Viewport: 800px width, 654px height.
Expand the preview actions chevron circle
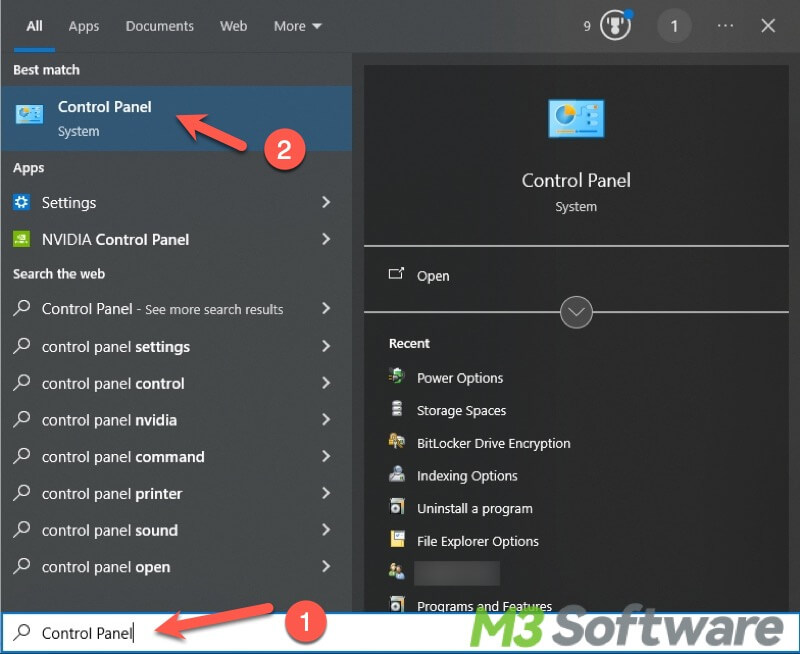pos(576,312)
